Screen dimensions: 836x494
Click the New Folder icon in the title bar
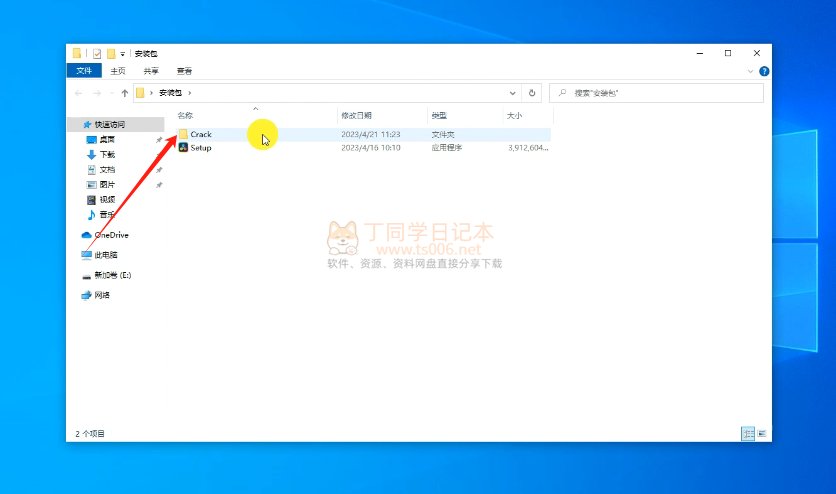110,53
